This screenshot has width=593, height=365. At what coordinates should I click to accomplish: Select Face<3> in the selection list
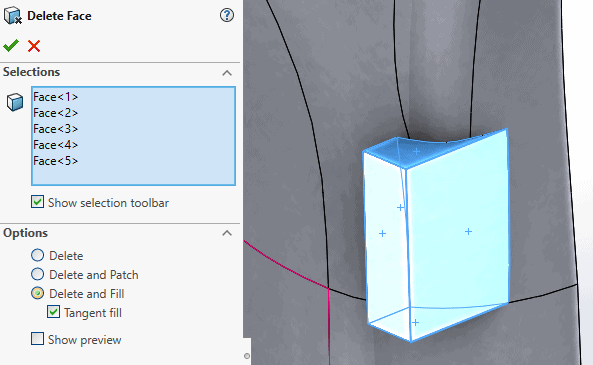(x=56, y=129)
